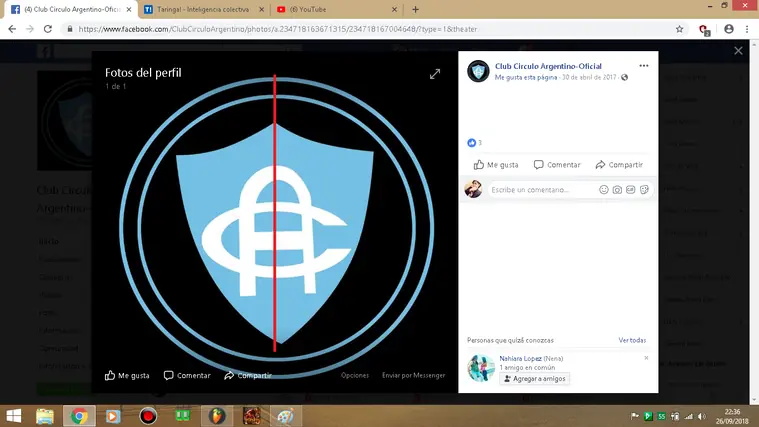Viewport: 759px width, 427px height.
Task: Bookmark this page with the star icon
Action: click(680, 29)
